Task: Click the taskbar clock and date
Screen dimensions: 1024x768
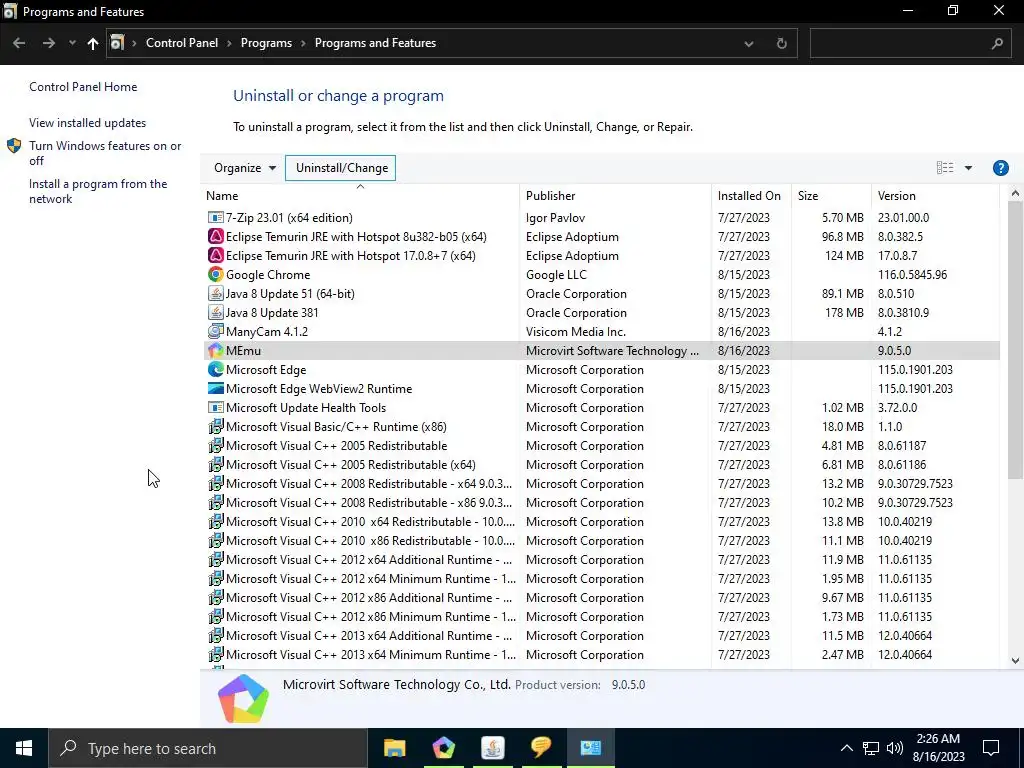Action: 938,748
